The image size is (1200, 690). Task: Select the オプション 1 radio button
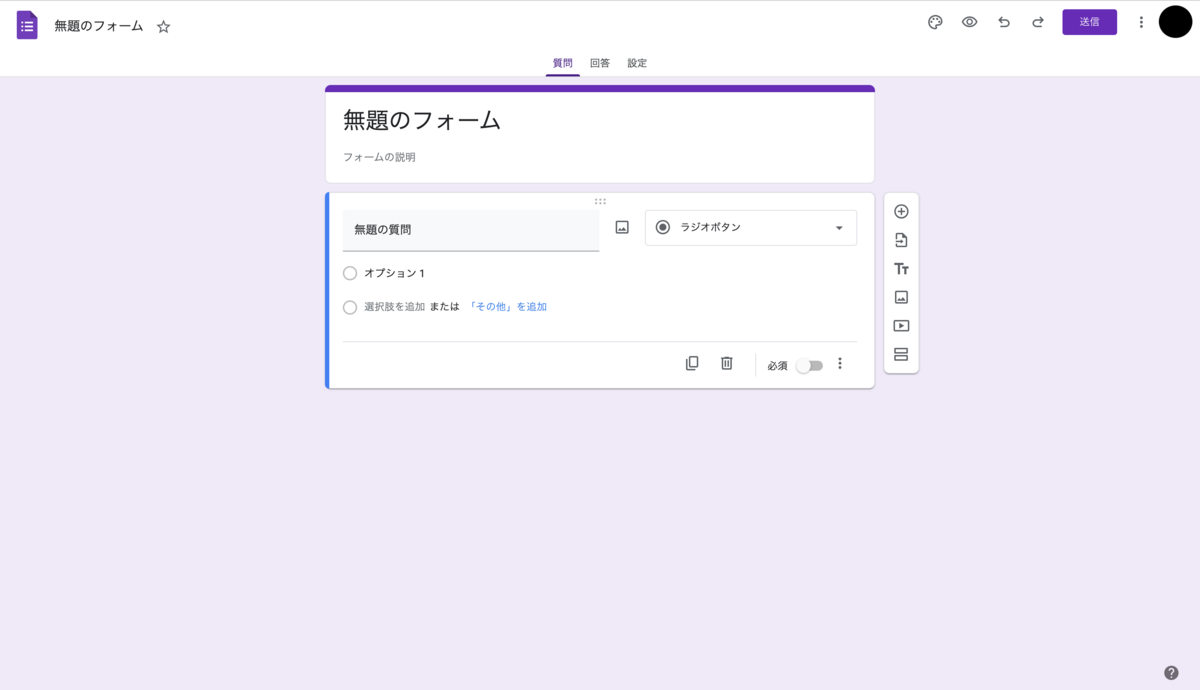350,273
